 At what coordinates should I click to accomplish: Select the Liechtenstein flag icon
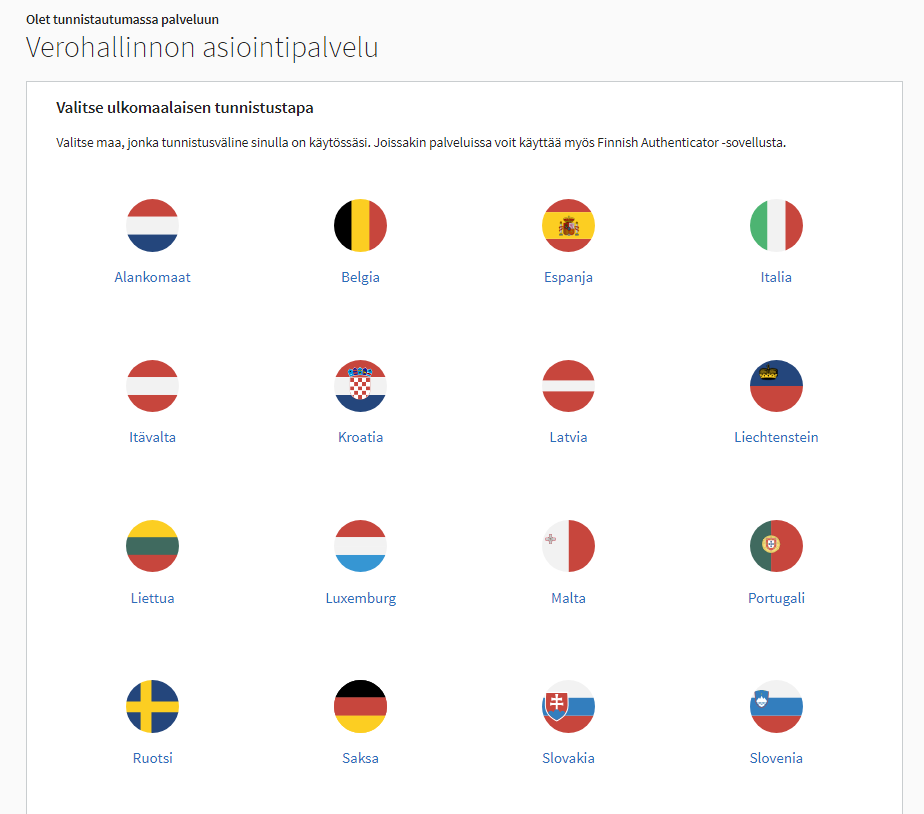tap(776, 386)
